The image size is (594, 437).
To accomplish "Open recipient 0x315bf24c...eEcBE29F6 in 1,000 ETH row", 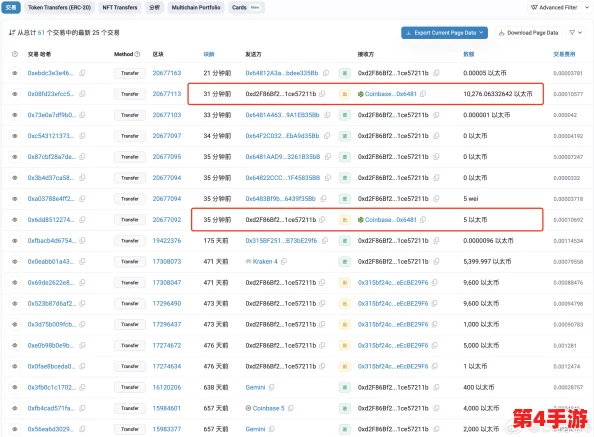I will [393, 325].
